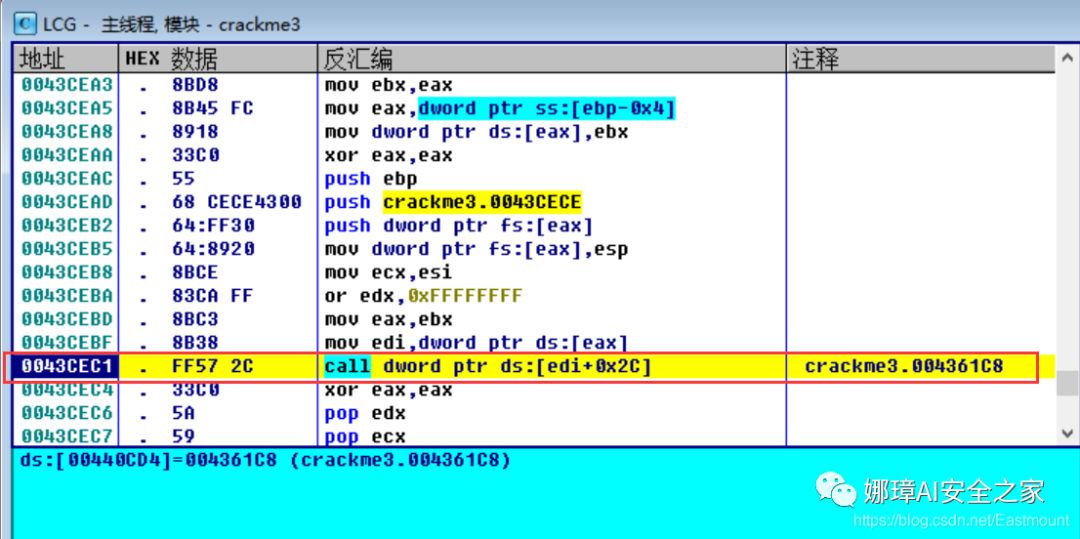Click the 反汇编 column header

(x=552, y=60)
